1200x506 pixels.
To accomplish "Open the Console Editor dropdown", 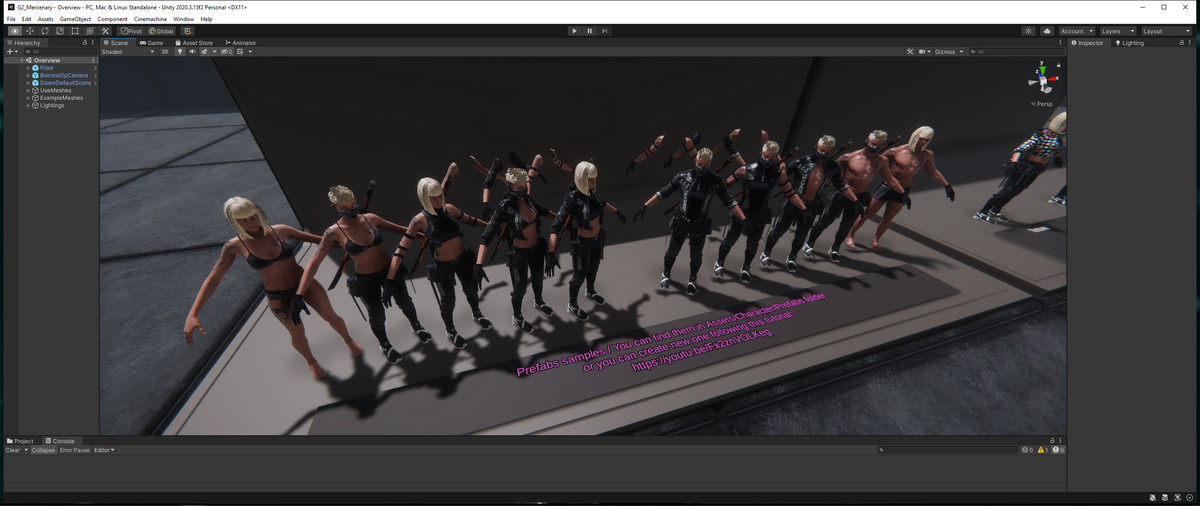I will coord(104,450).
